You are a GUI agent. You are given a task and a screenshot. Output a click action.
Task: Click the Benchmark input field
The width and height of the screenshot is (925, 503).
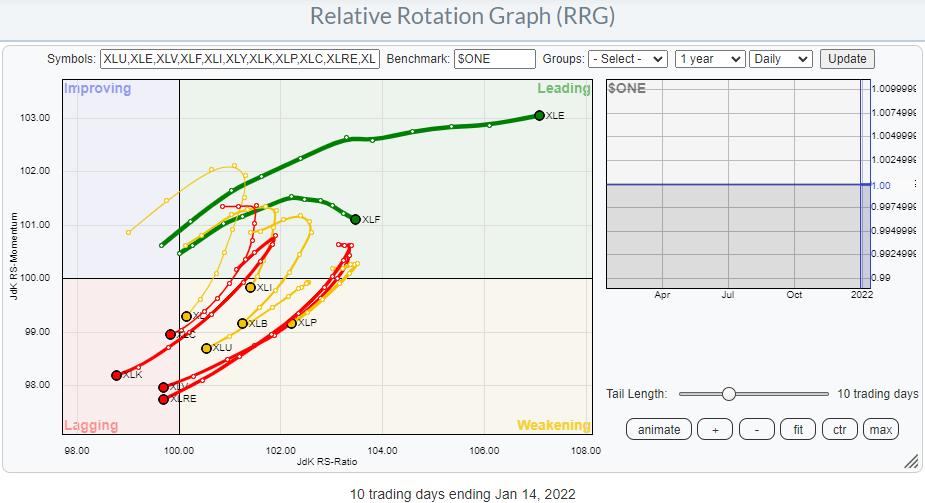(494, 59)
